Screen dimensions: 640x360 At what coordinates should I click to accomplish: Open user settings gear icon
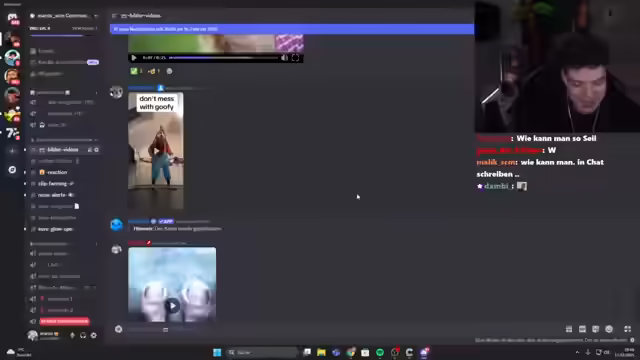coord(93,335)
